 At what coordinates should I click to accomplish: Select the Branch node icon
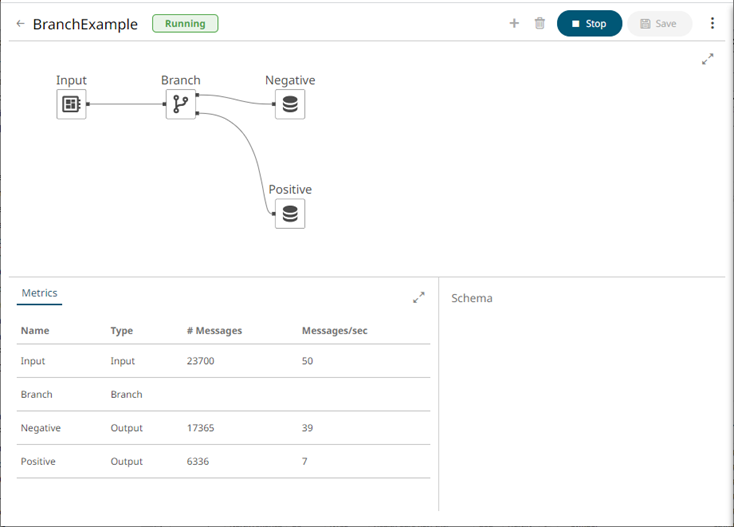click(x=181, y=104)
